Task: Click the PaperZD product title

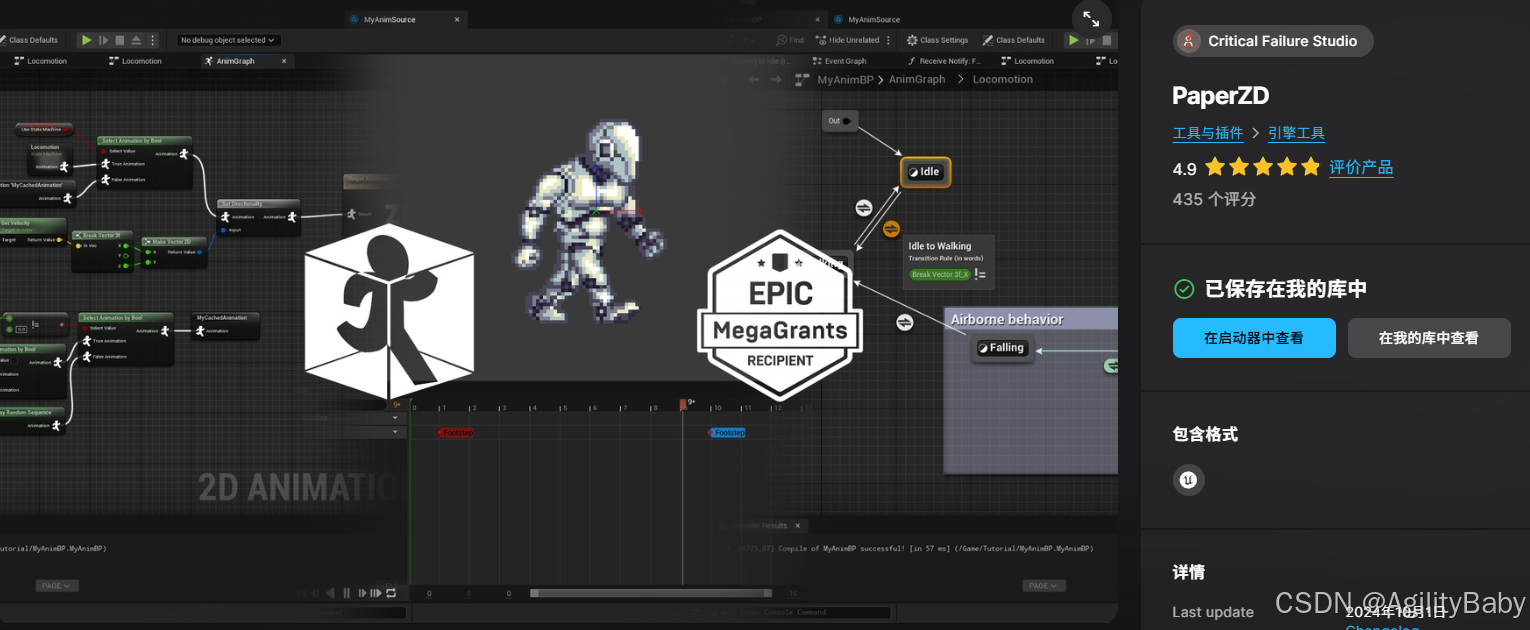Action: (1221, 96)
